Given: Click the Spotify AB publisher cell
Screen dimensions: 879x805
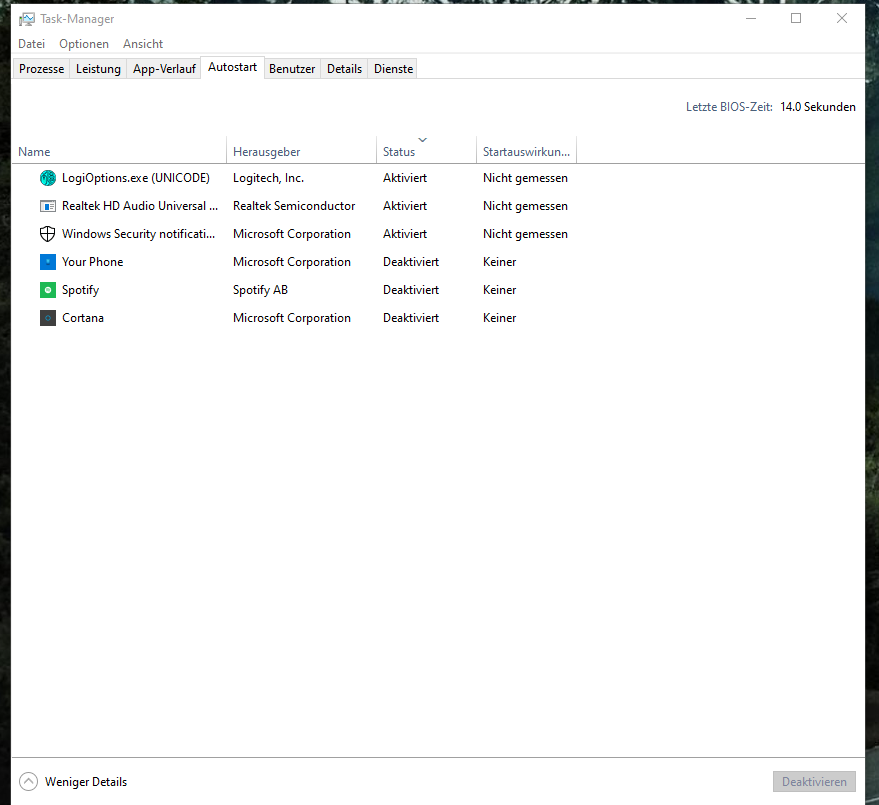Looking at the screenshot, I should [260, 290].
